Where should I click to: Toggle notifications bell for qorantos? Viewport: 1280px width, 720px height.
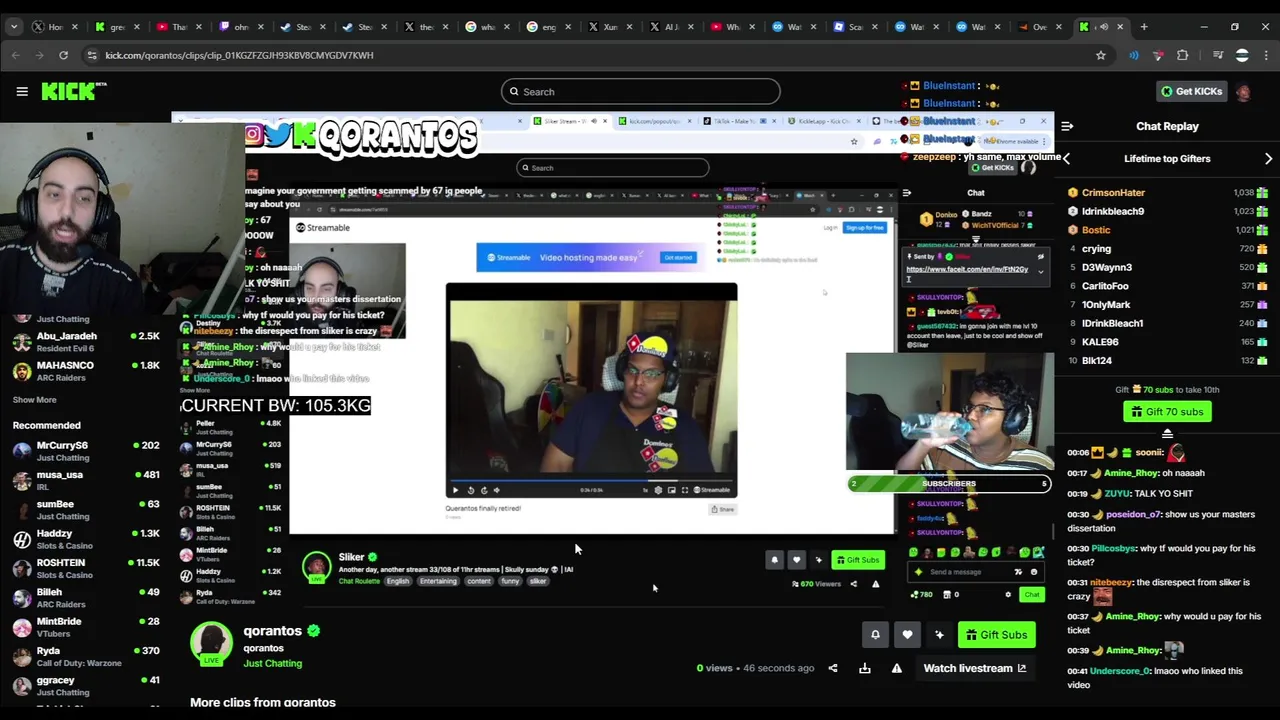point(875,635)
